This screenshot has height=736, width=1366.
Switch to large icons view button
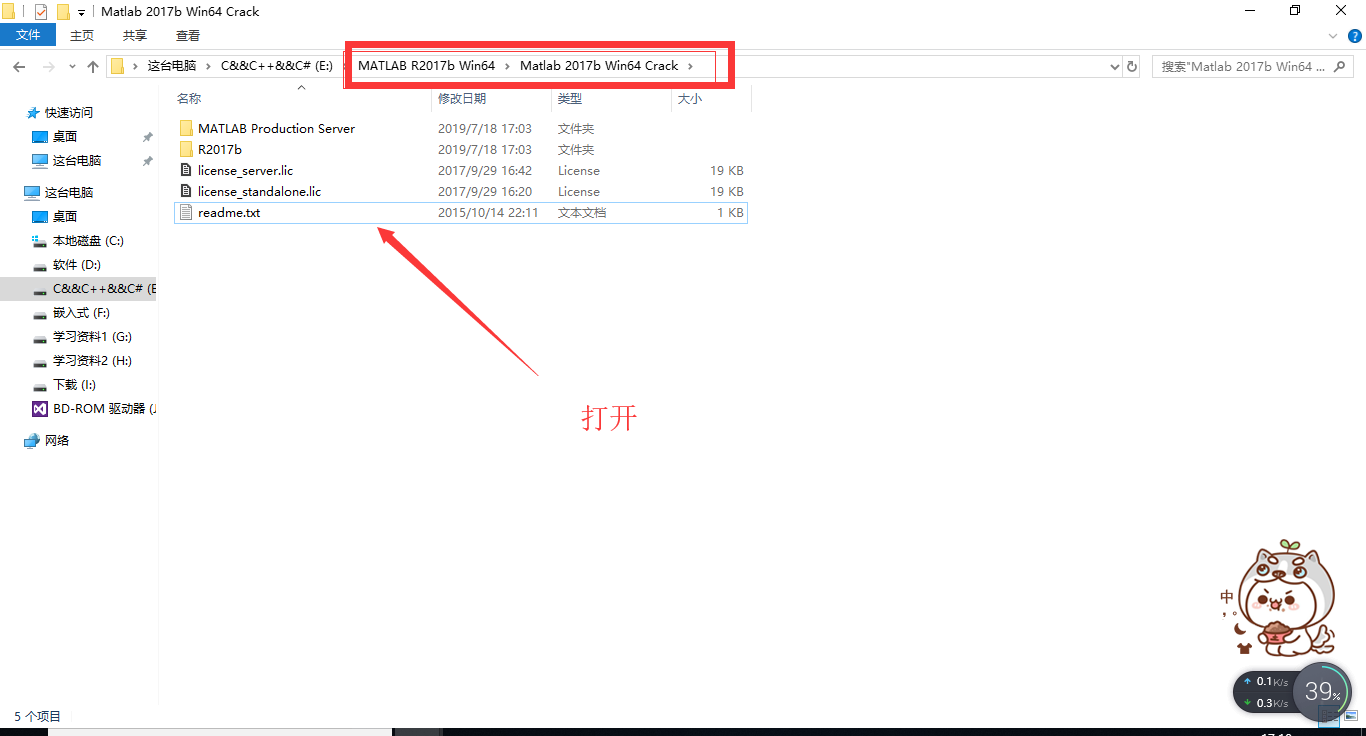pos(1350,716)
